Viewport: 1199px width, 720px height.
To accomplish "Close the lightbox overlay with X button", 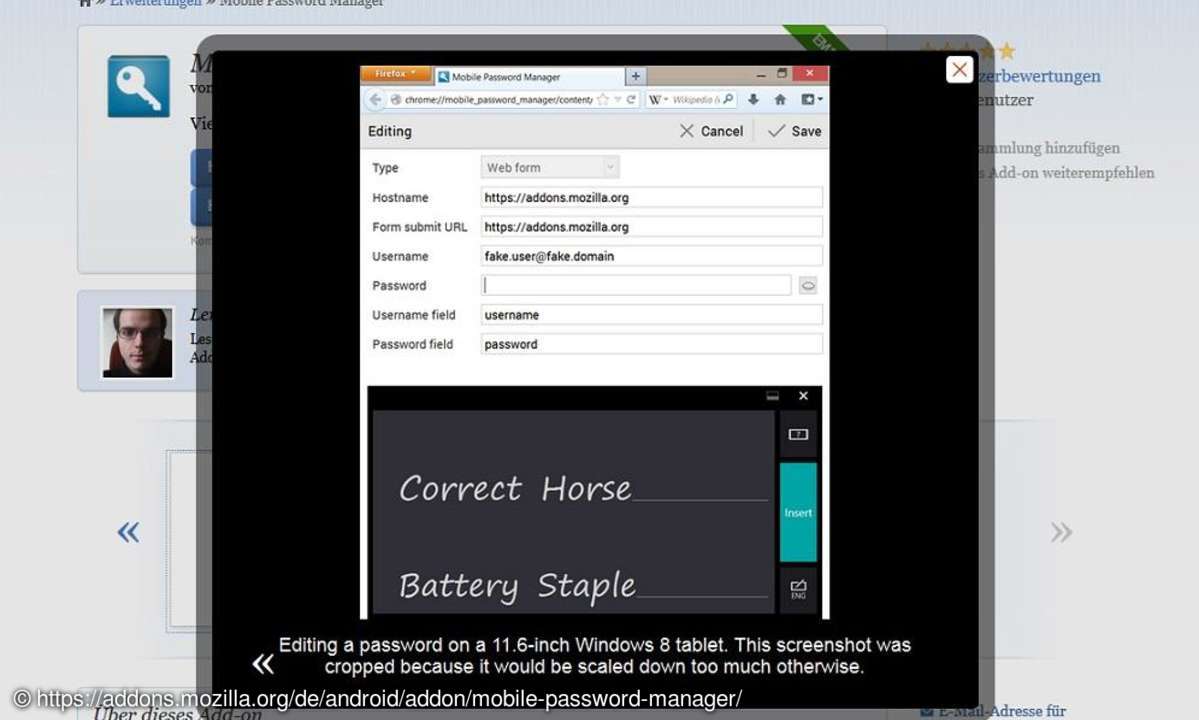I will [959, 70].
